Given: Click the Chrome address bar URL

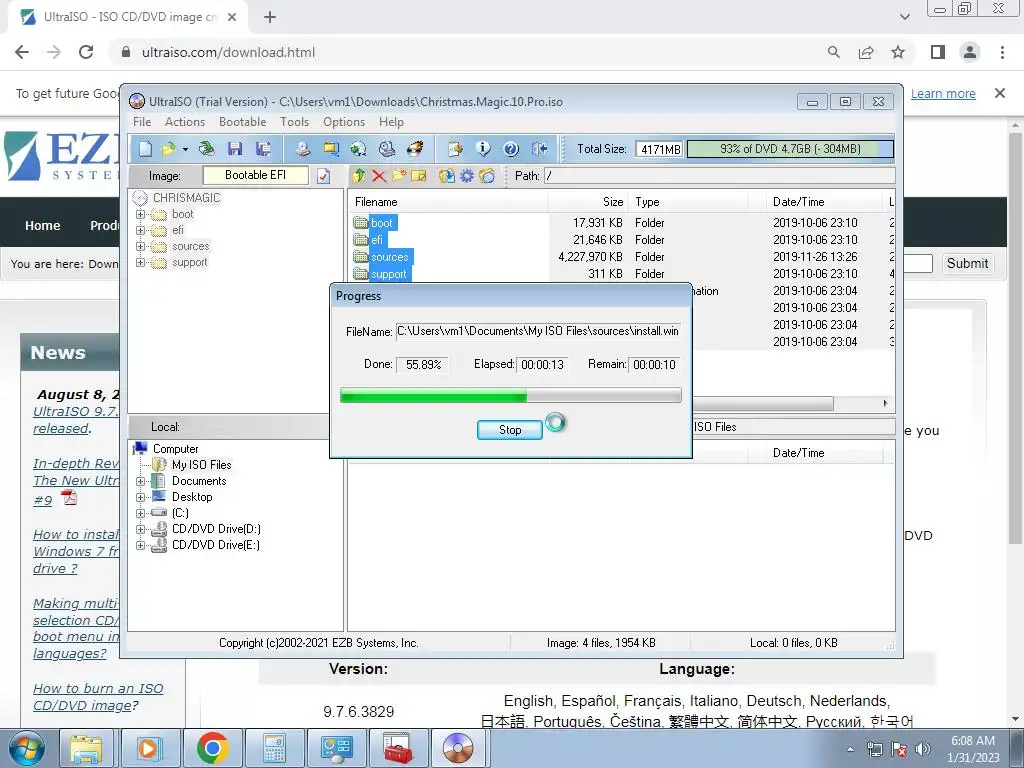Looking at the screenshot, I should (x=228, y=52).
